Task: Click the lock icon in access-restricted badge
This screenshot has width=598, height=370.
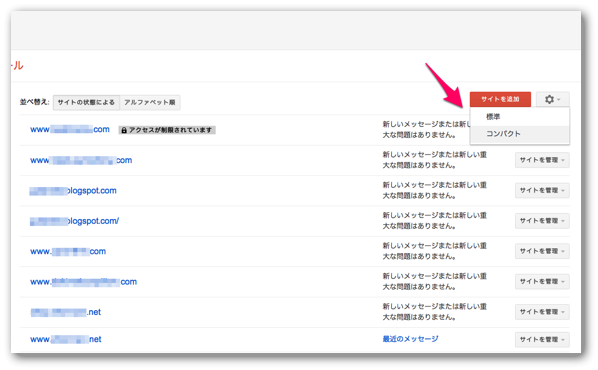Action: (x=124, y=130)
